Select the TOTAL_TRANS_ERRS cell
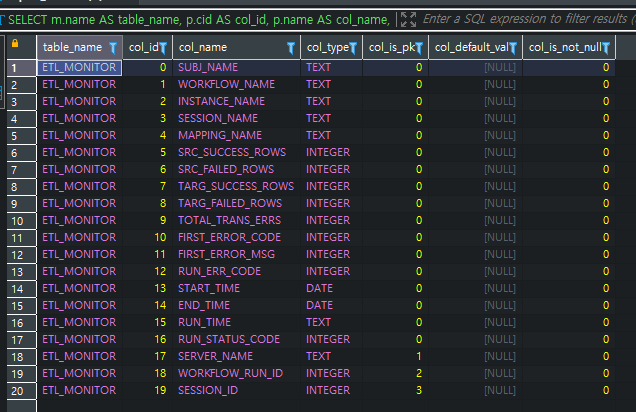 coord(236,221)
